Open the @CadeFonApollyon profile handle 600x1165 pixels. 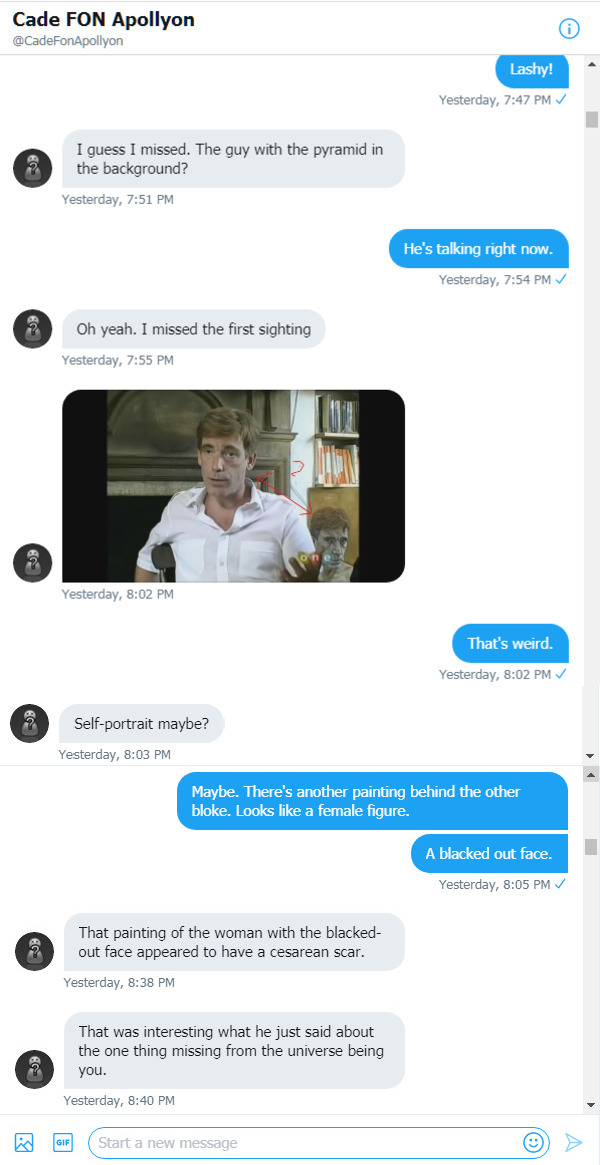pyautogui.click(x=66, y=41)
